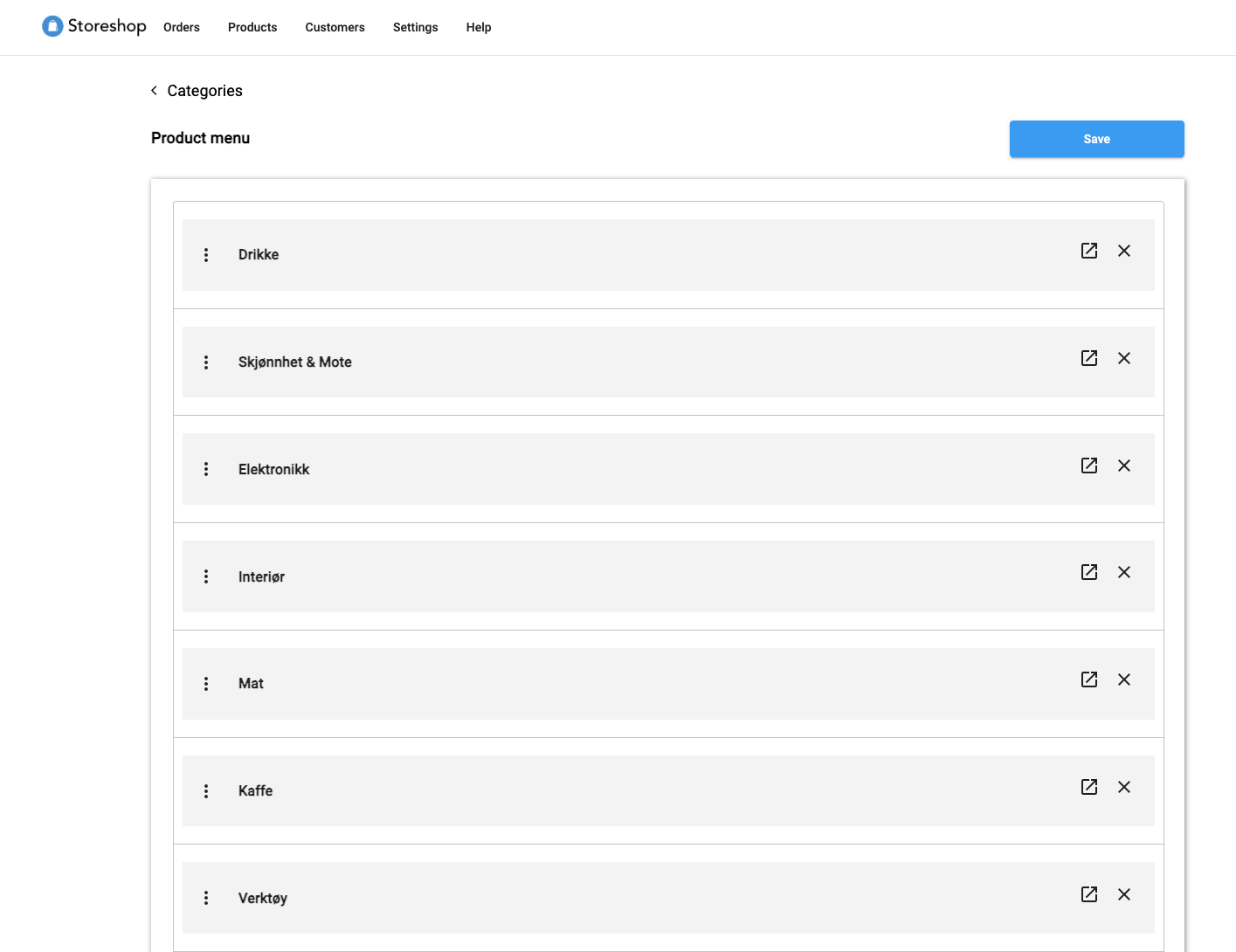This screenshot has height=952, width=1236.
Task: Delete the Elektronikk menu item
Action: tap(1124, 466)
